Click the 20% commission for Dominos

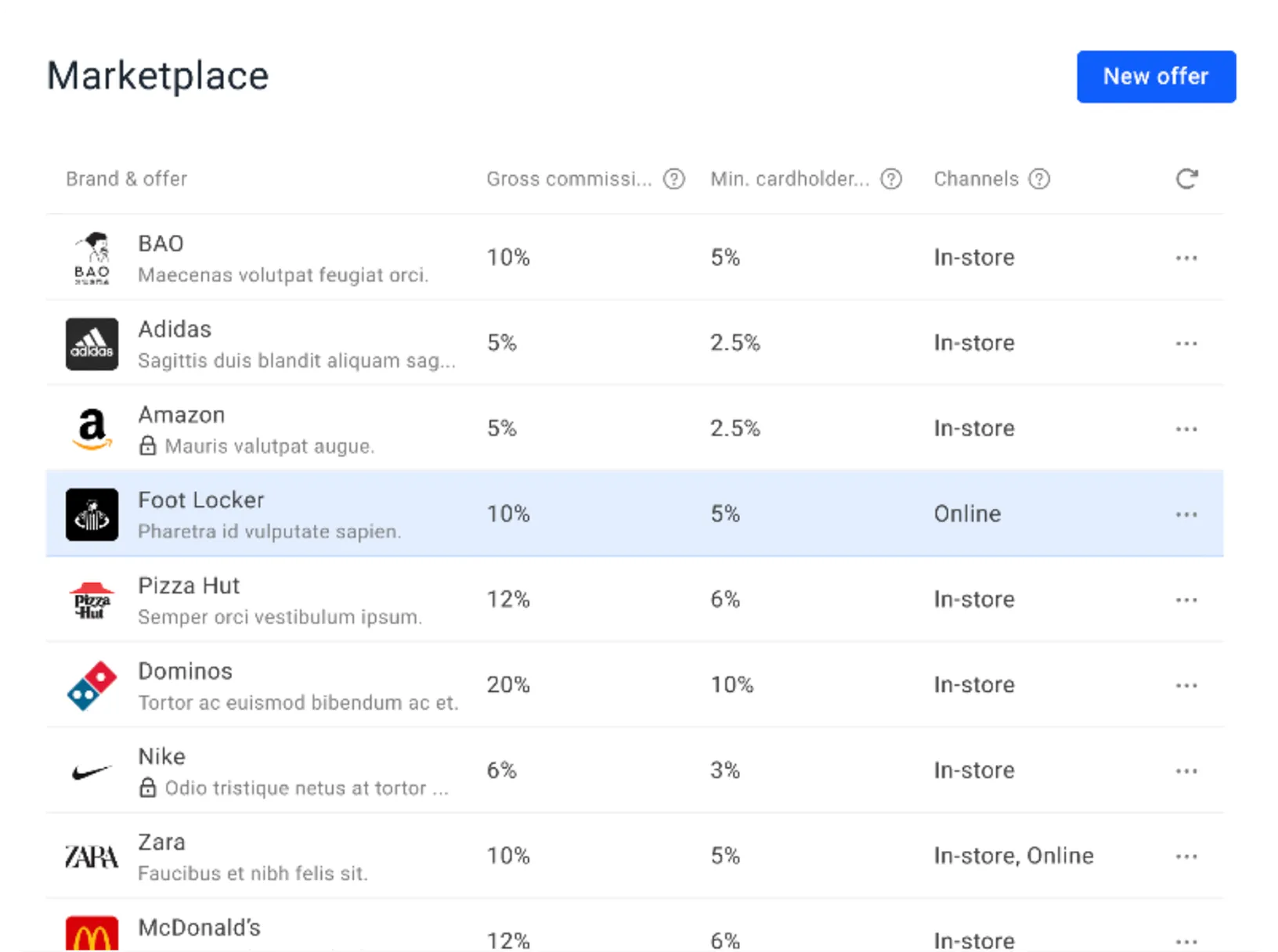tap(508, 685)
